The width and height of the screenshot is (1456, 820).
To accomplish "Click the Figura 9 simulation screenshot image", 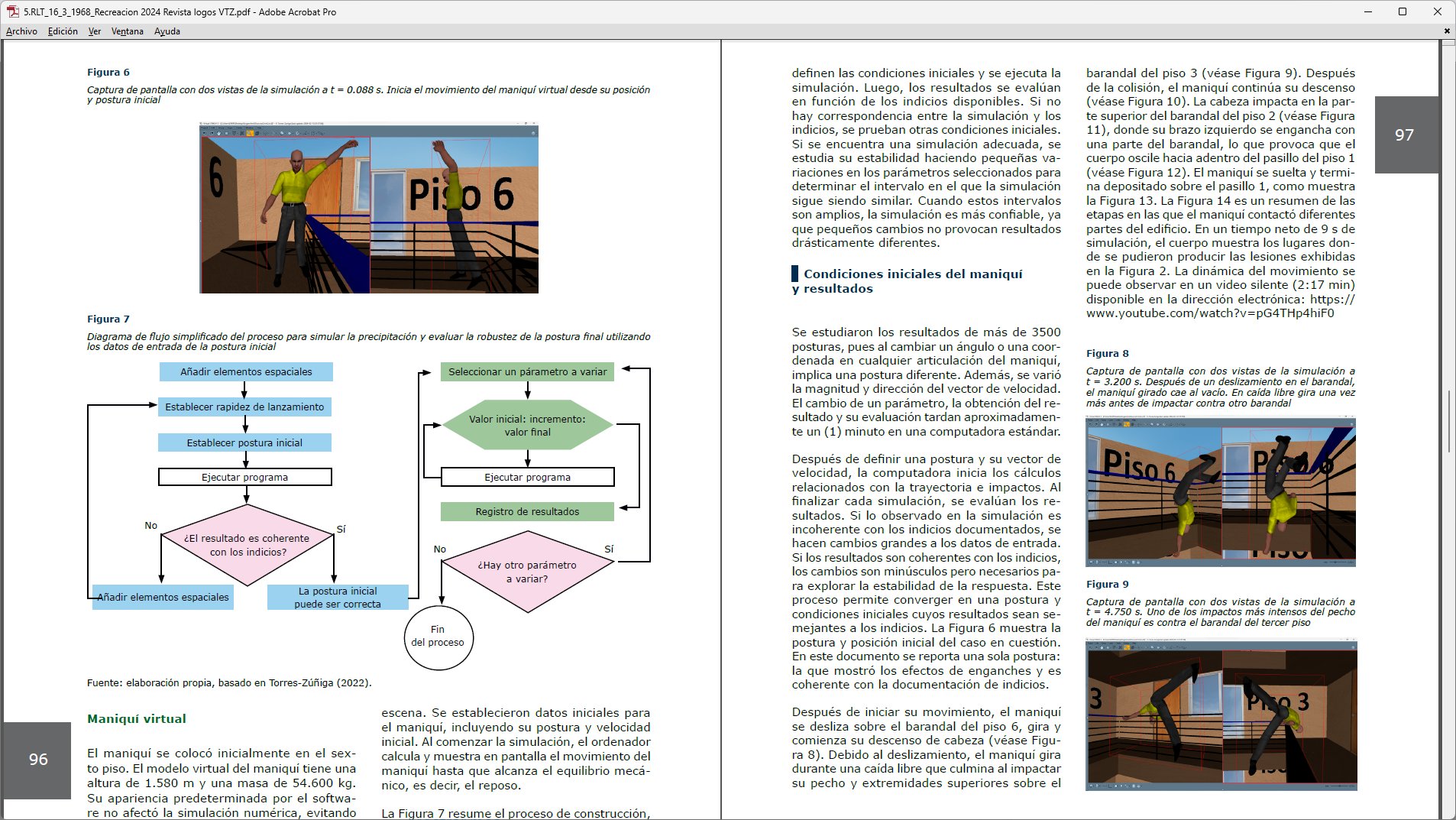I will click(1221, 716).
